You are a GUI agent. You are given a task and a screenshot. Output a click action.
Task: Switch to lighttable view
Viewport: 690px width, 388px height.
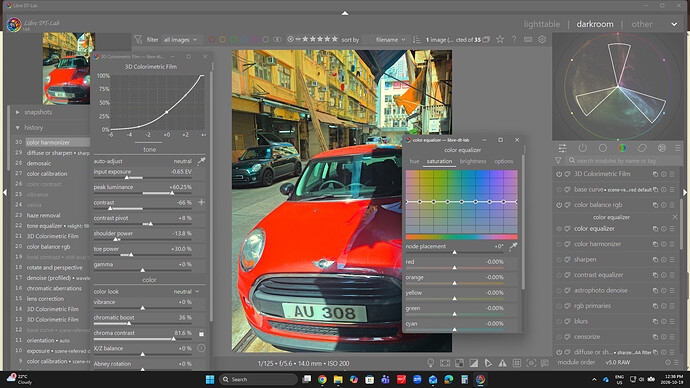pyautogui.click(x=542, y=24)
